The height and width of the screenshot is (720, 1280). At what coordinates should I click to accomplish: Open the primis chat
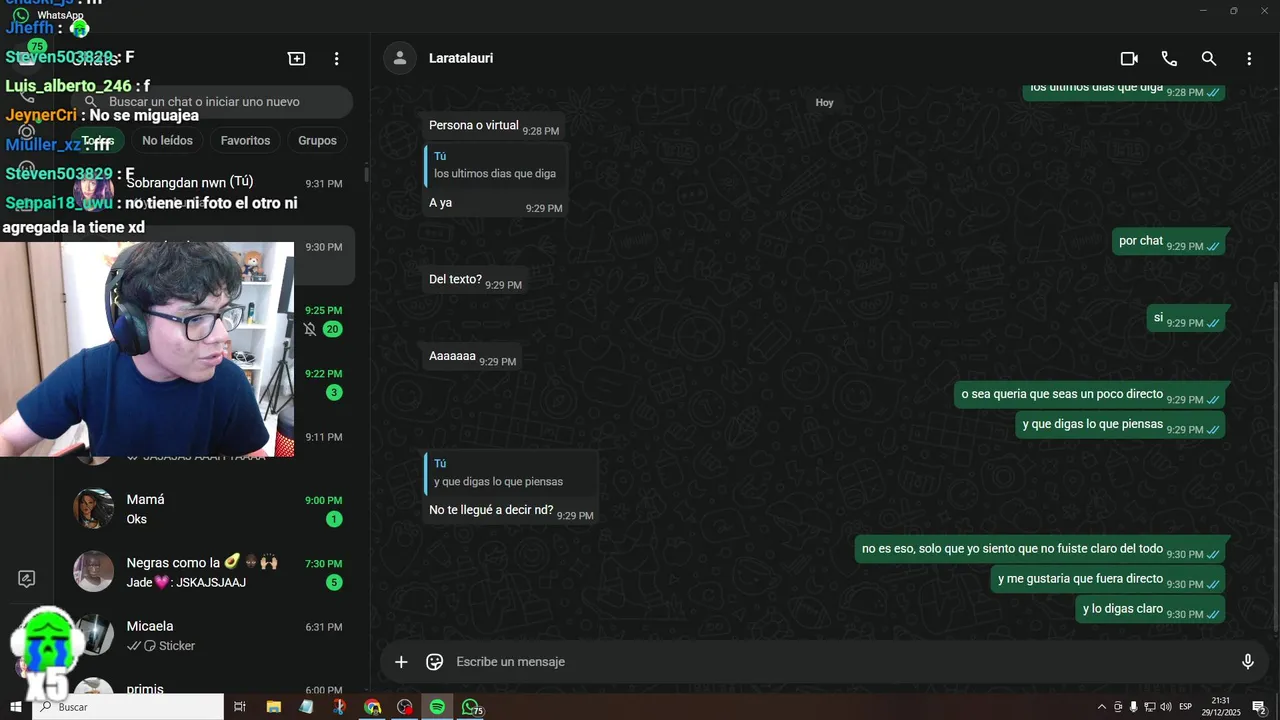[213, 686]
